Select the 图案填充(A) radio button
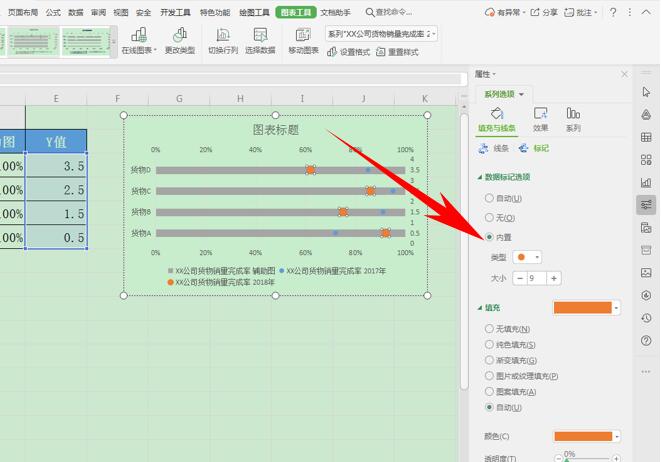661x462 pixels. [489, 392]
